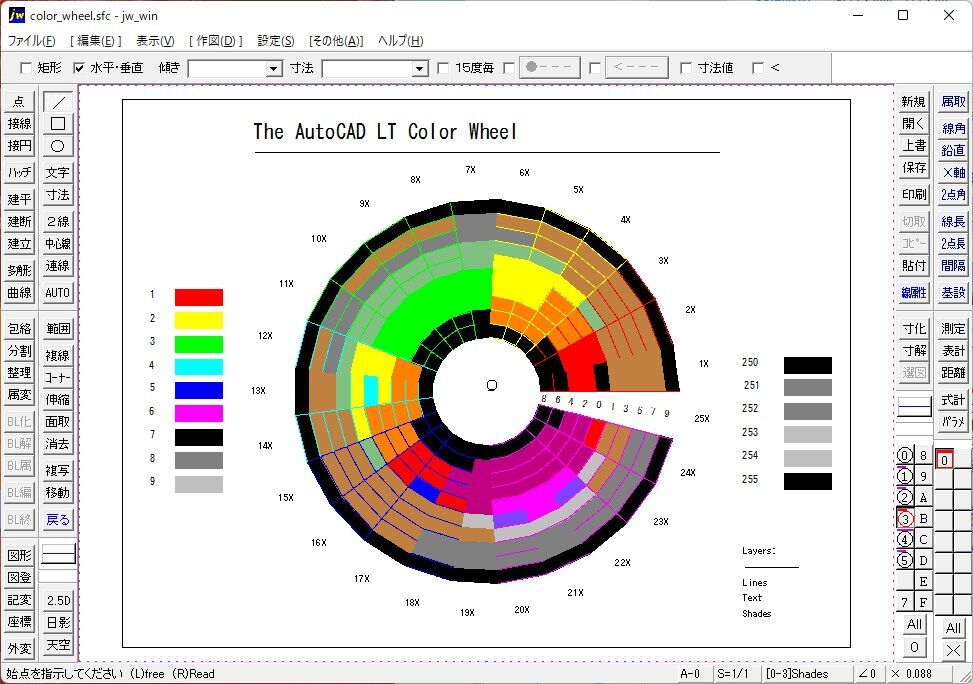Select the rectangle drawing tool icon

[58, 124]
